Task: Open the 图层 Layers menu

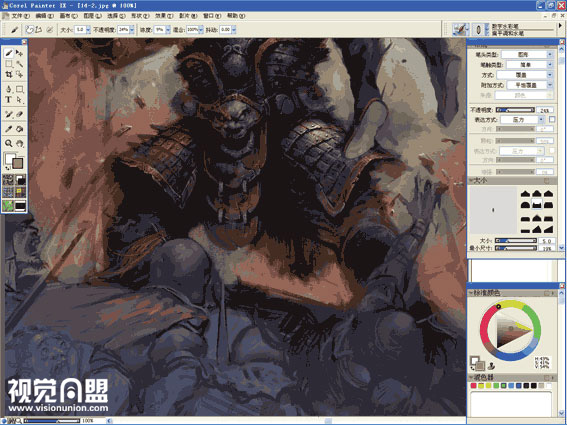Action: 93,16
